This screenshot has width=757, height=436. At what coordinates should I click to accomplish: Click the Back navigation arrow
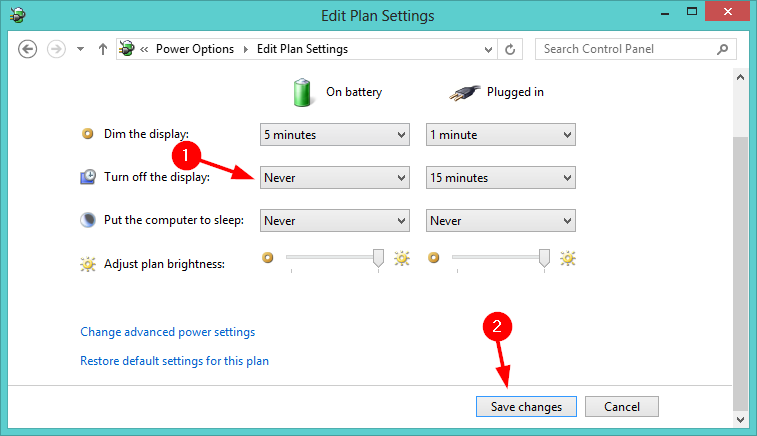pos(28,49)
